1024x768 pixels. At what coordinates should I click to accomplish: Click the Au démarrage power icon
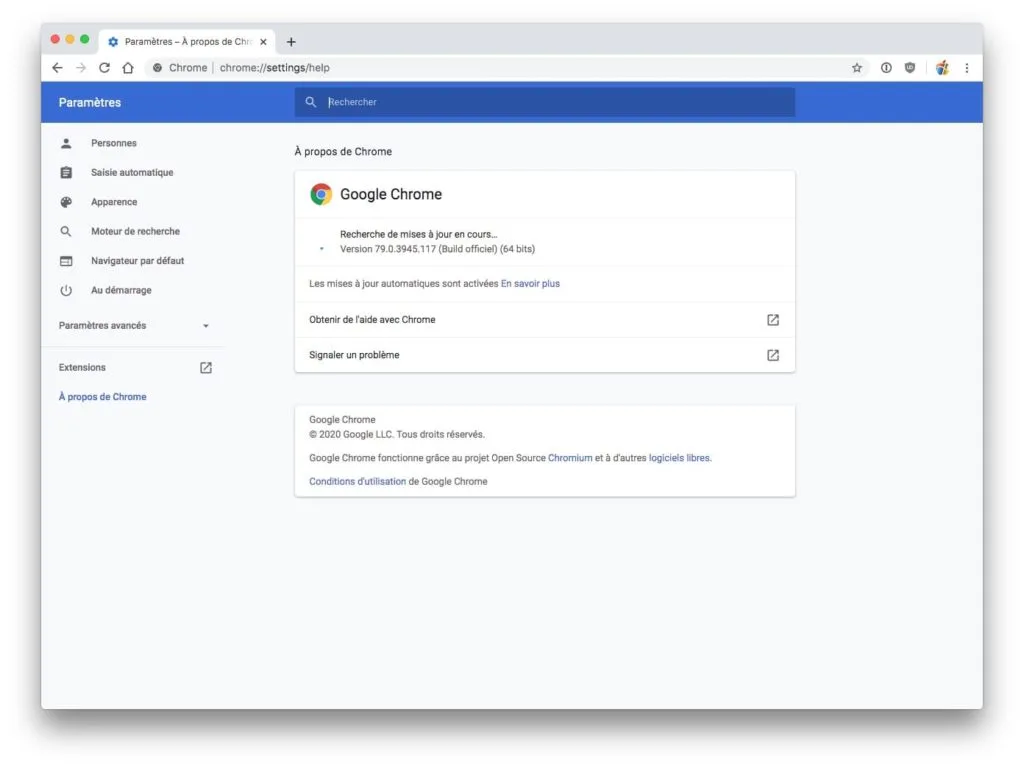(x=66, y=290)
